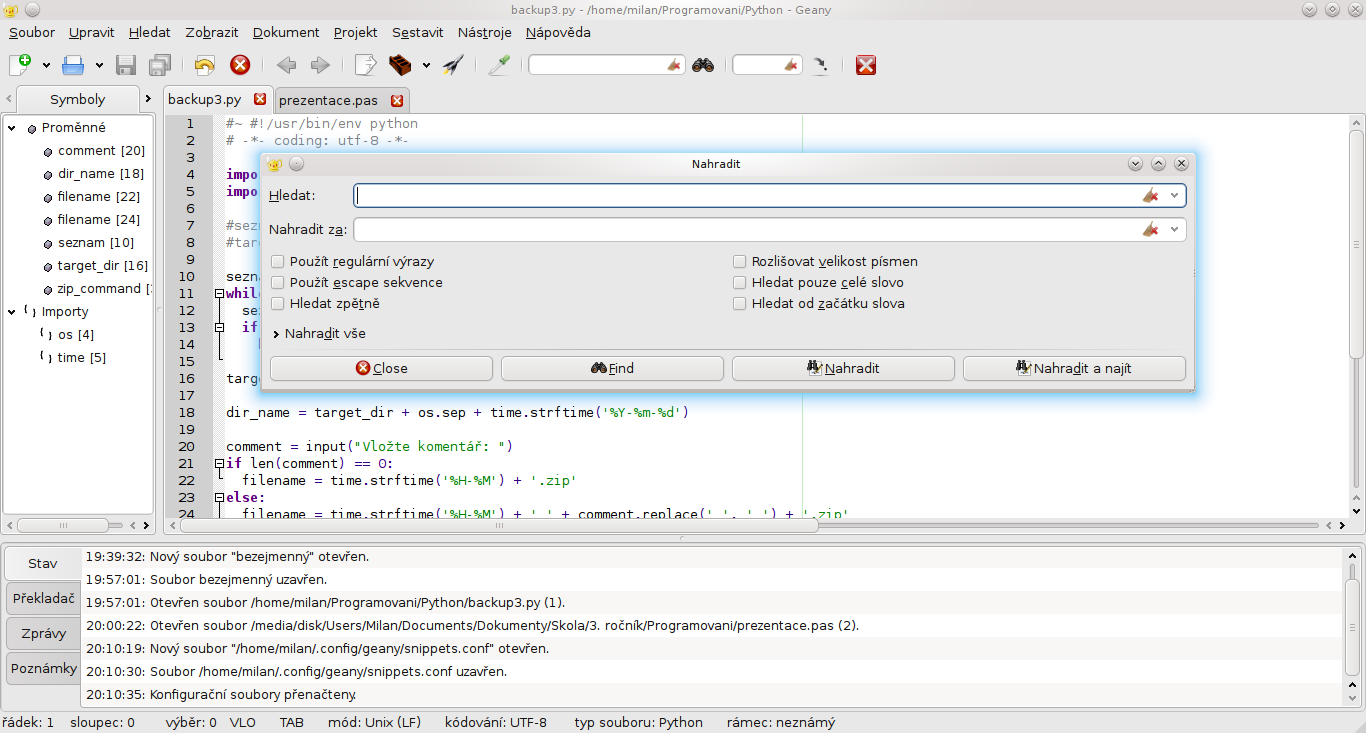1366x733 pixels.
Task: Click the Open file toolbar icon
Action: (74, 65)
